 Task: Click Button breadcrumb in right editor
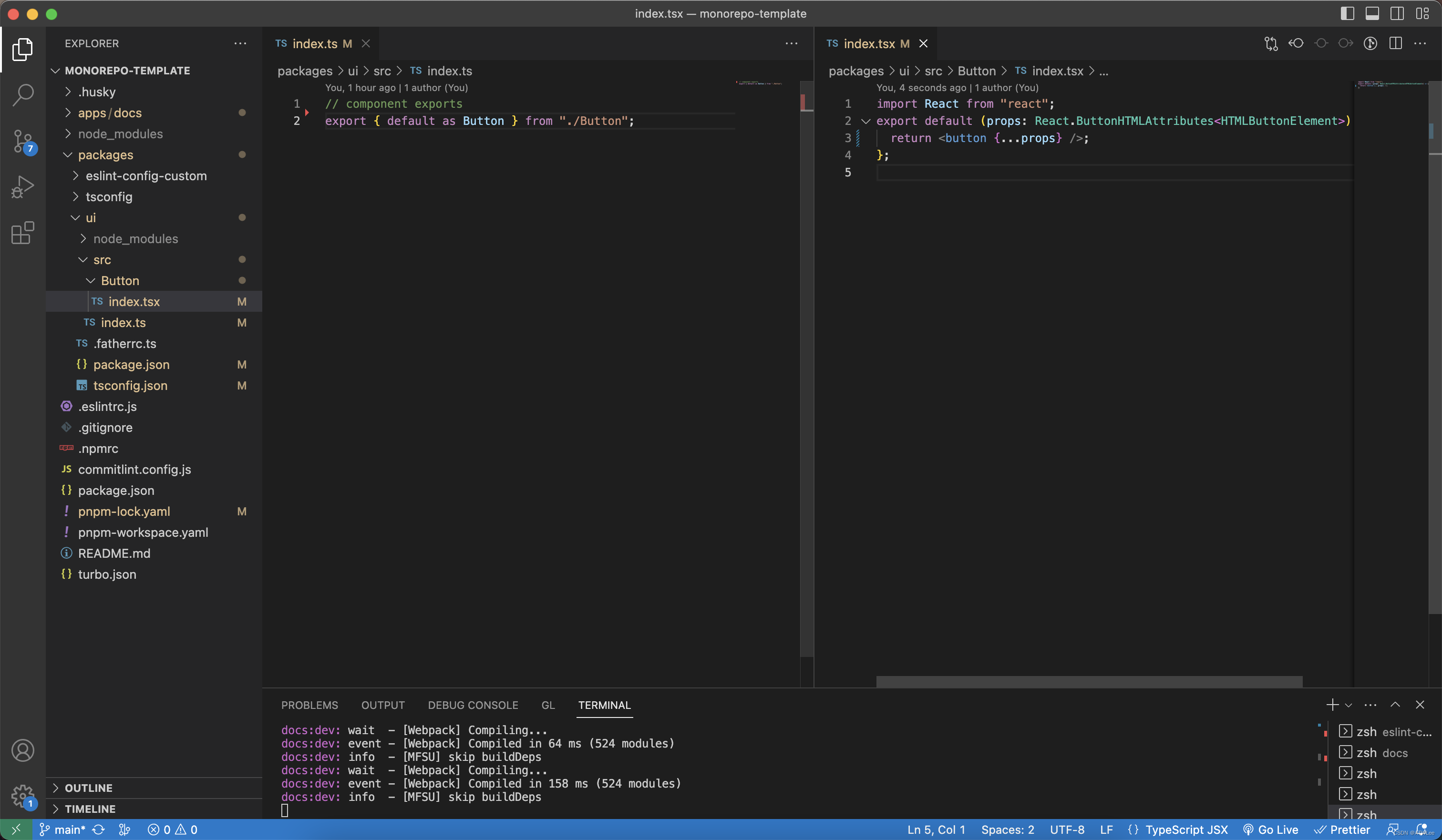pos(976,71)
